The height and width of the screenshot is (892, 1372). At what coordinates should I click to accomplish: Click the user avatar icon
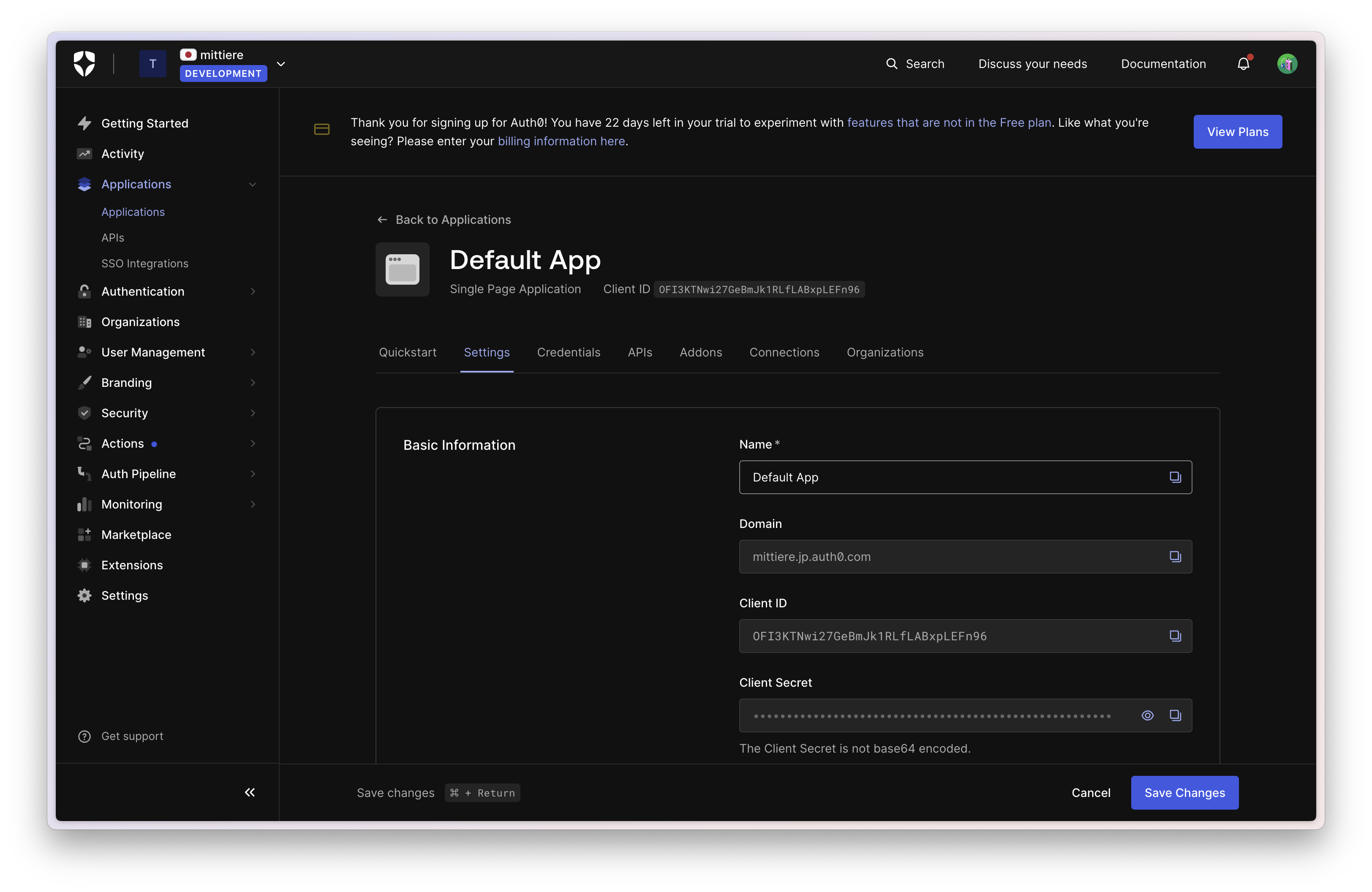point(1287,63)
